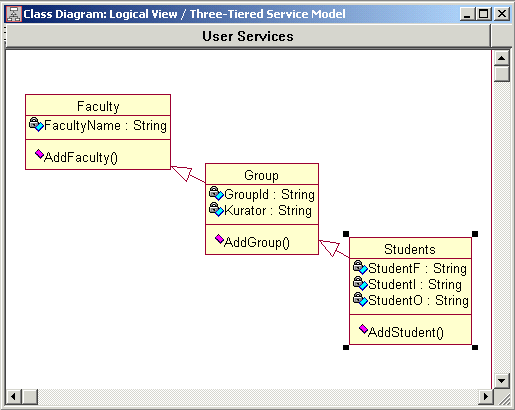Click the FacultyName private attribute lock icon
Screen dimensions: 515x410
click(36, 124)
